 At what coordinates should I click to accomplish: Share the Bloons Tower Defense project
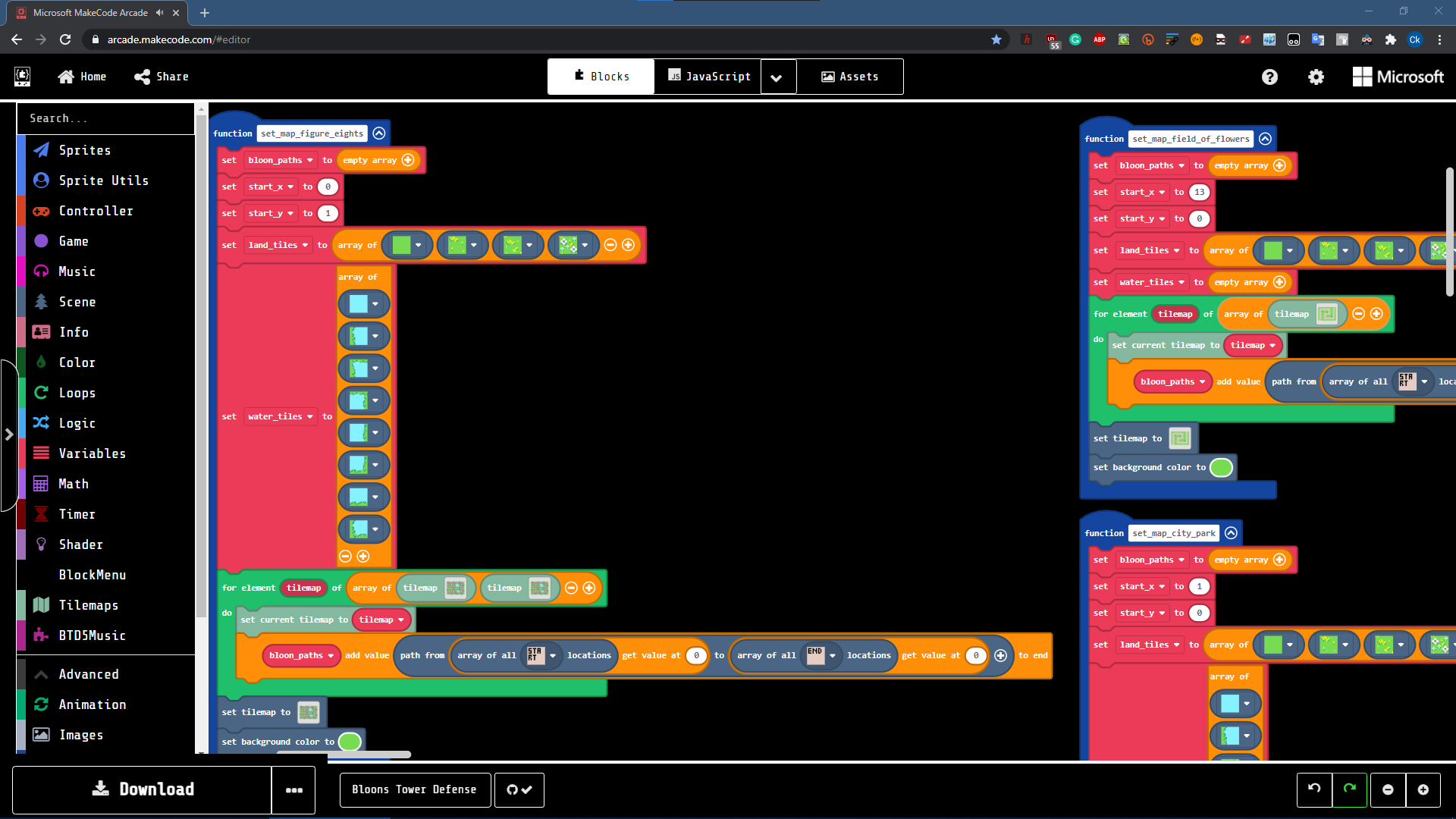tap(160, 76)
